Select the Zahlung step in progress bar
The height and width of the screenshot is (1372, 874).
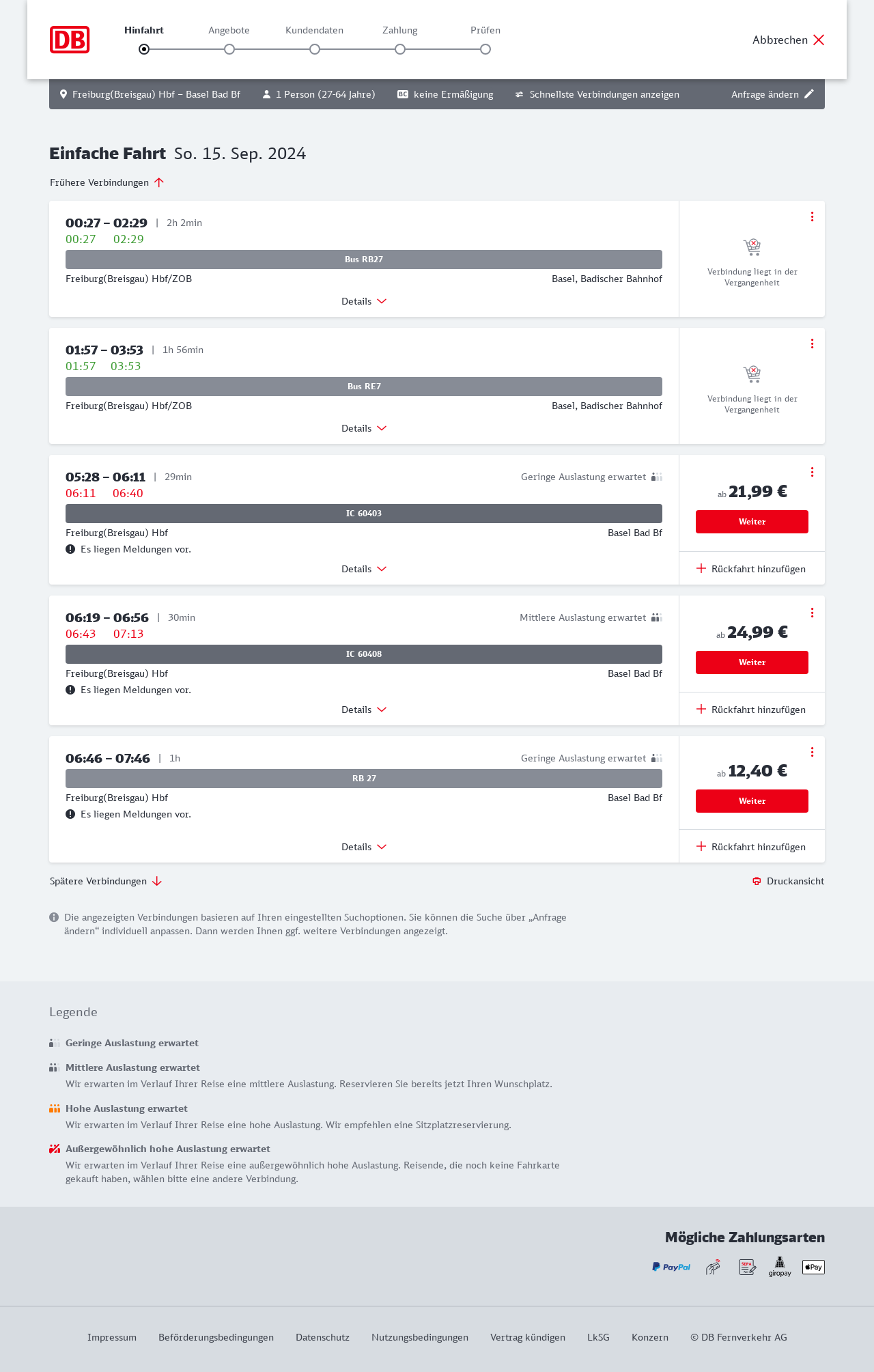pyautogui.click(x=400, y=48)
